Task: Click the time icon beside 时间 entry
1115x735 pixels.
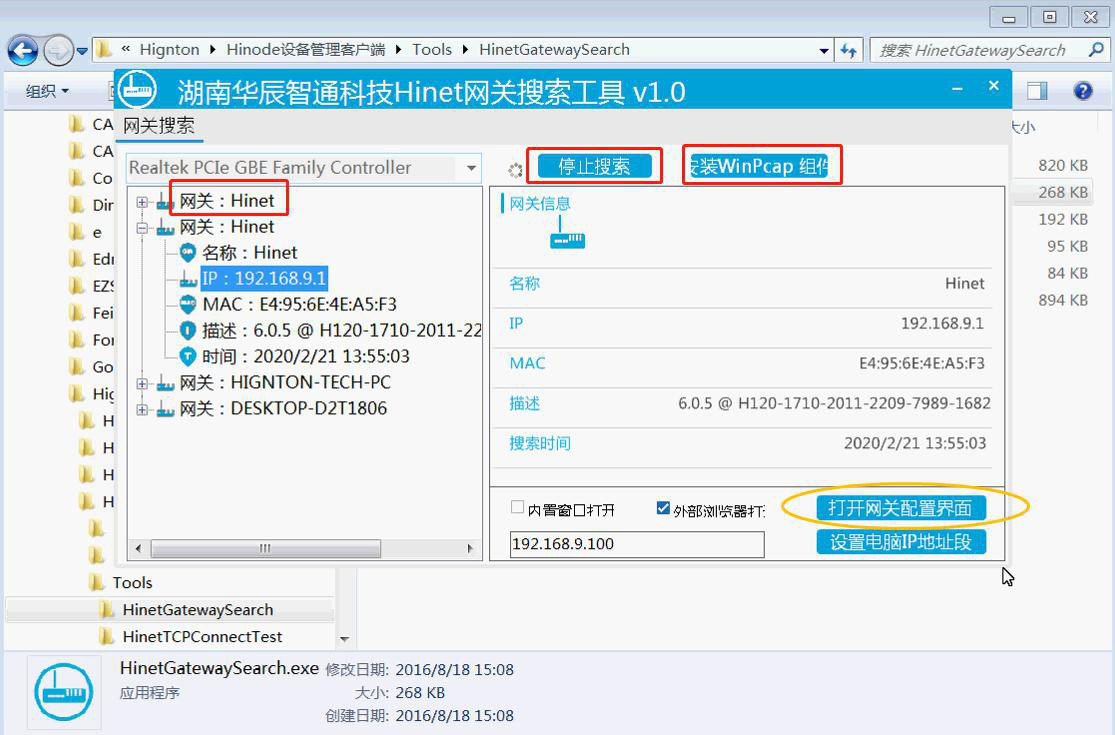Action: 187,356
